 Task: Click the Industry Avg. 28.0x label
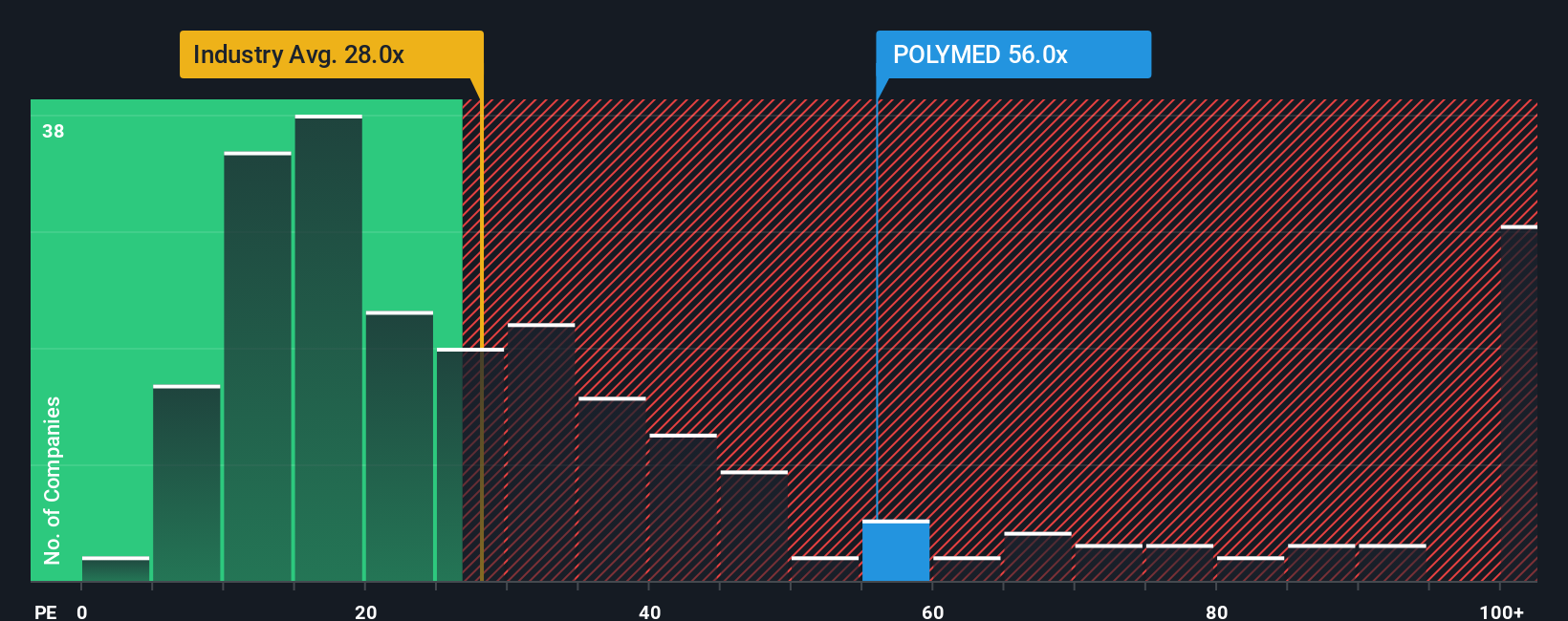coord(331,54)
